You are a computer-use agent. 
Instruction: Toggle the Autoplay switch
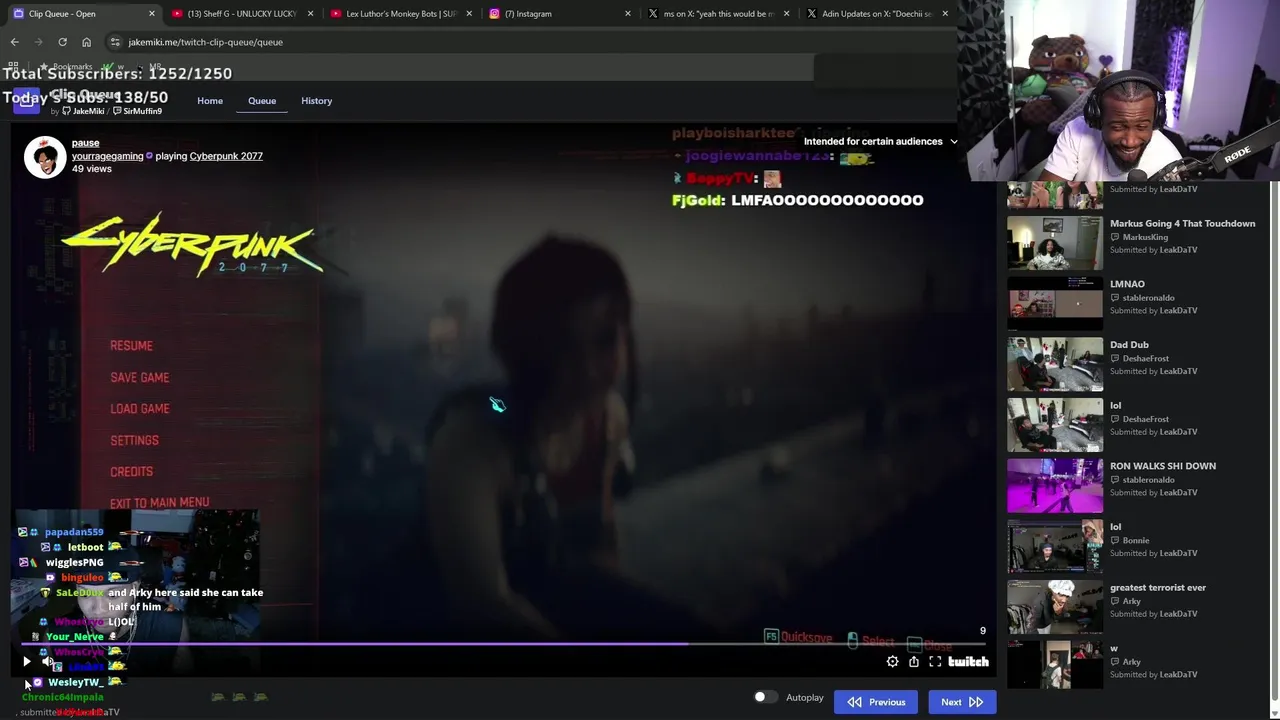tap(765, 697)
